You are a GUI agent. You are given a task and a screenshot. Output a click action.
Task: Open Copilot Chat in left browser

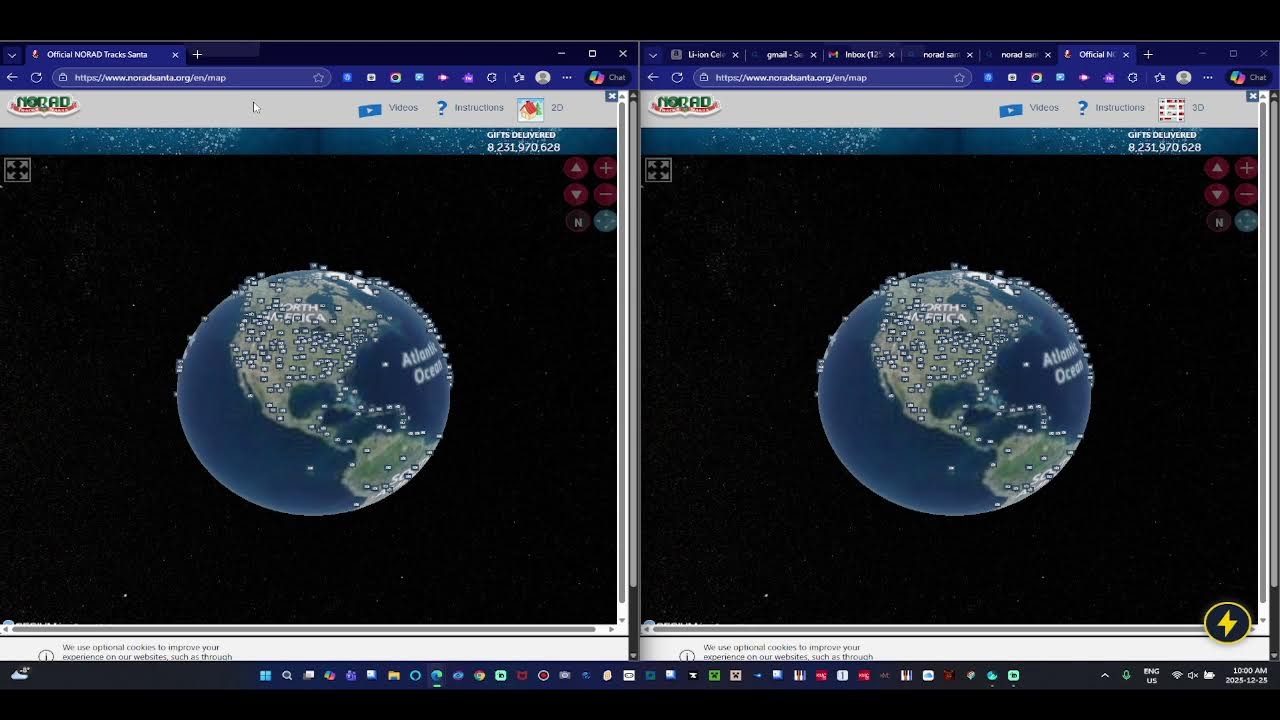click(607, 77)
